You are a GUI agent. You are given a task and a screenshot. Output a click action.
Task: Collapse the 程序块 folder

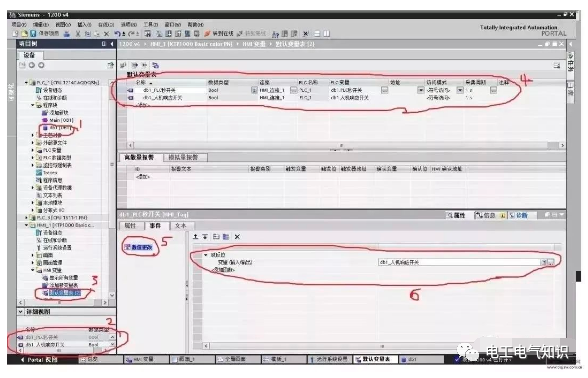[x=33, y=105]
